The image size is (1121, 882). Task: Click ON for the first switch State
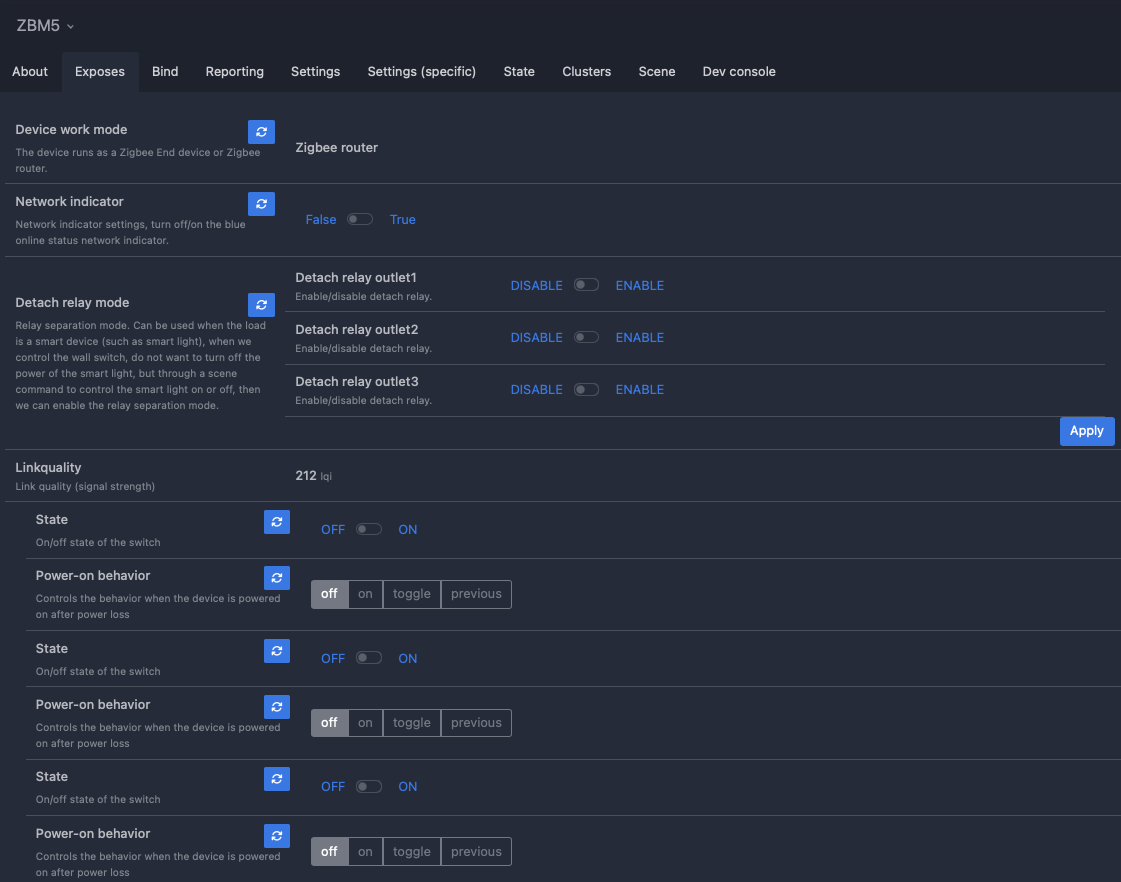click(x=408, y=530)
